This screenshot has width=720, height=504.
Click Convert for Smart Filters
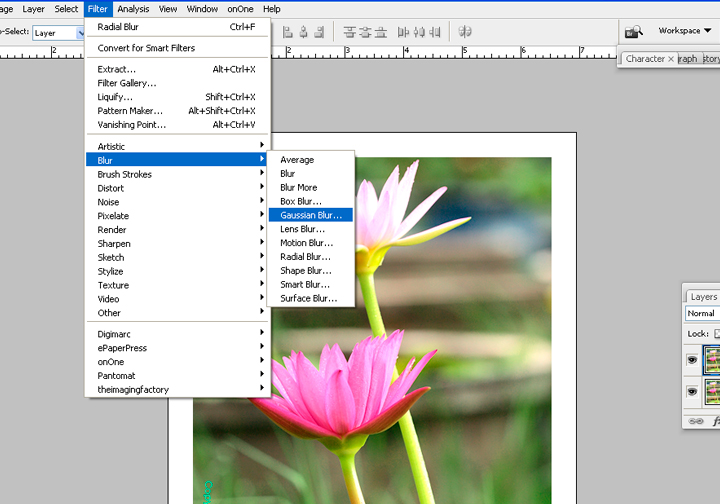(146, 48)
